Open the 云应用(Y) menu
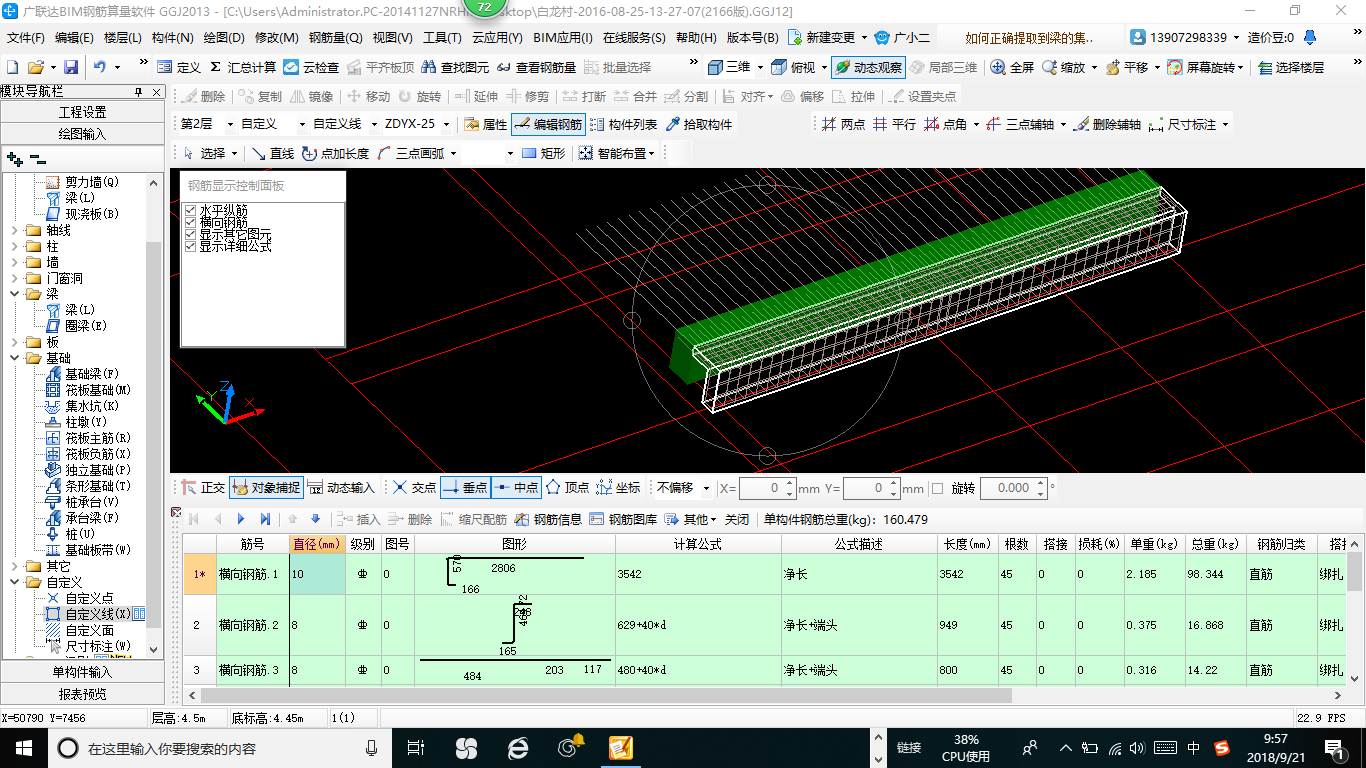Screen dimensions: 1366x768 [x=497, y=38]
